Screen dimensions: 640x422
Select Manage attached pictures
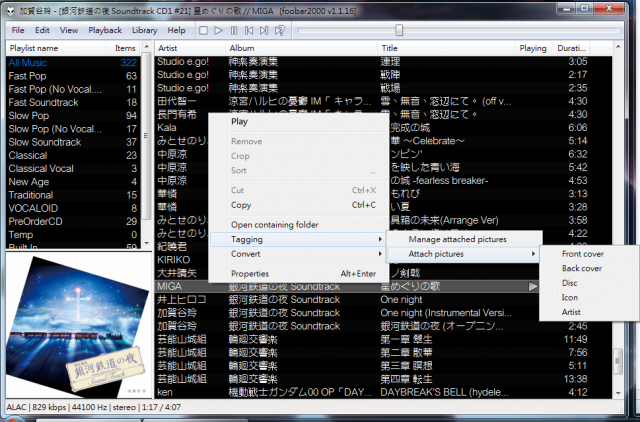click(464, 240)
